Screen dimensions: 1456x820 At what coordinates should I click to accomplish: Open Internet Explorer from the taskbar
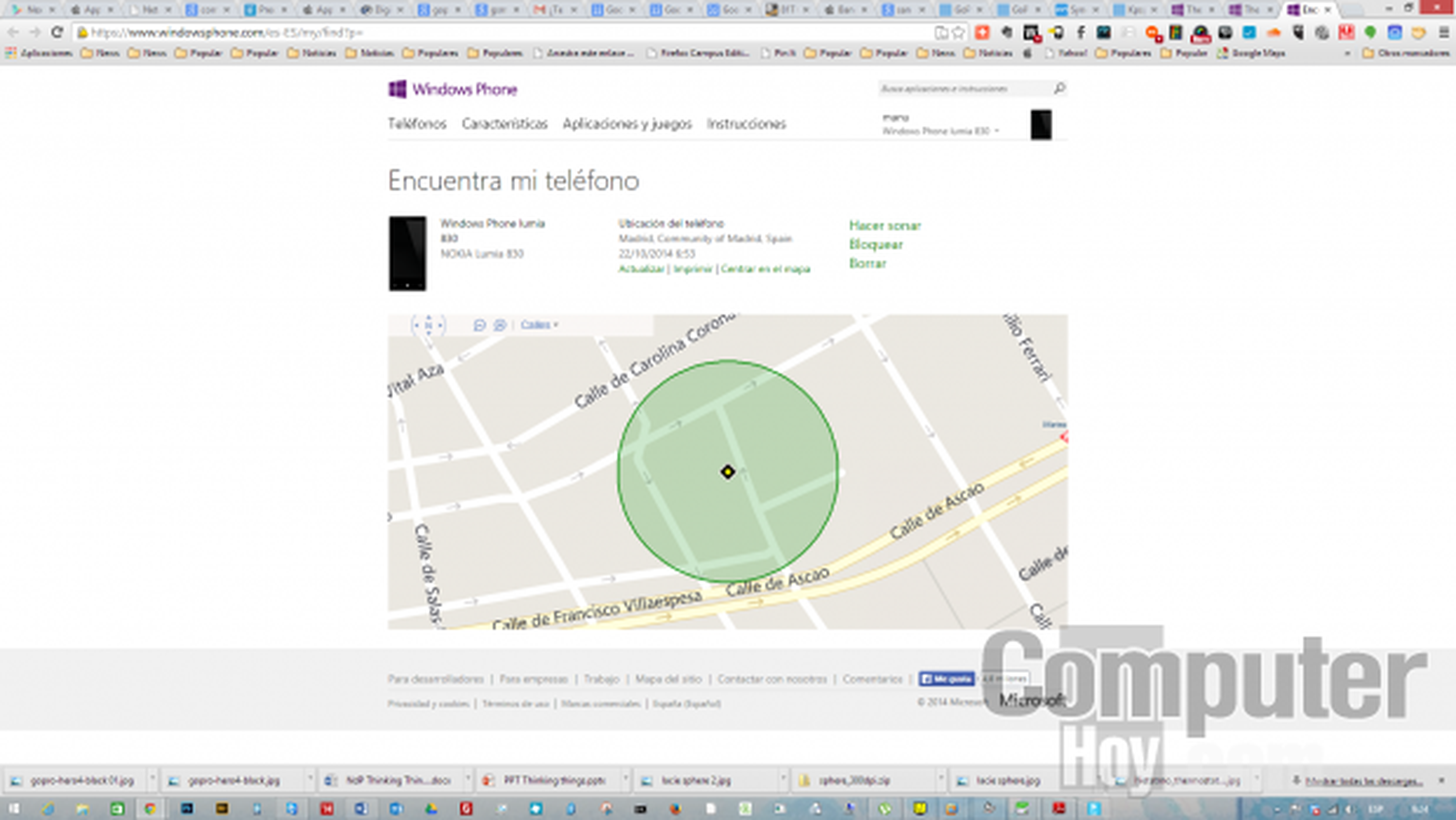tap(48, 809)
